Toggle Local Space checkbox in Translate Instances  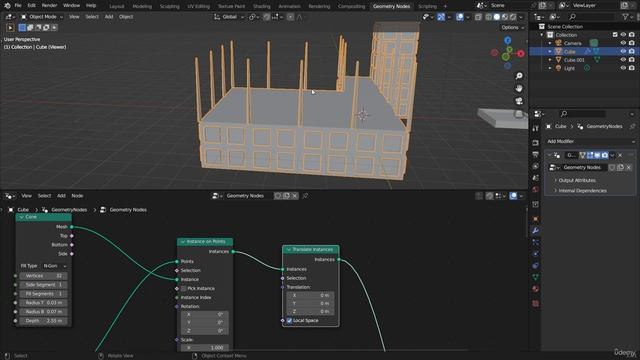pos(289,320)
